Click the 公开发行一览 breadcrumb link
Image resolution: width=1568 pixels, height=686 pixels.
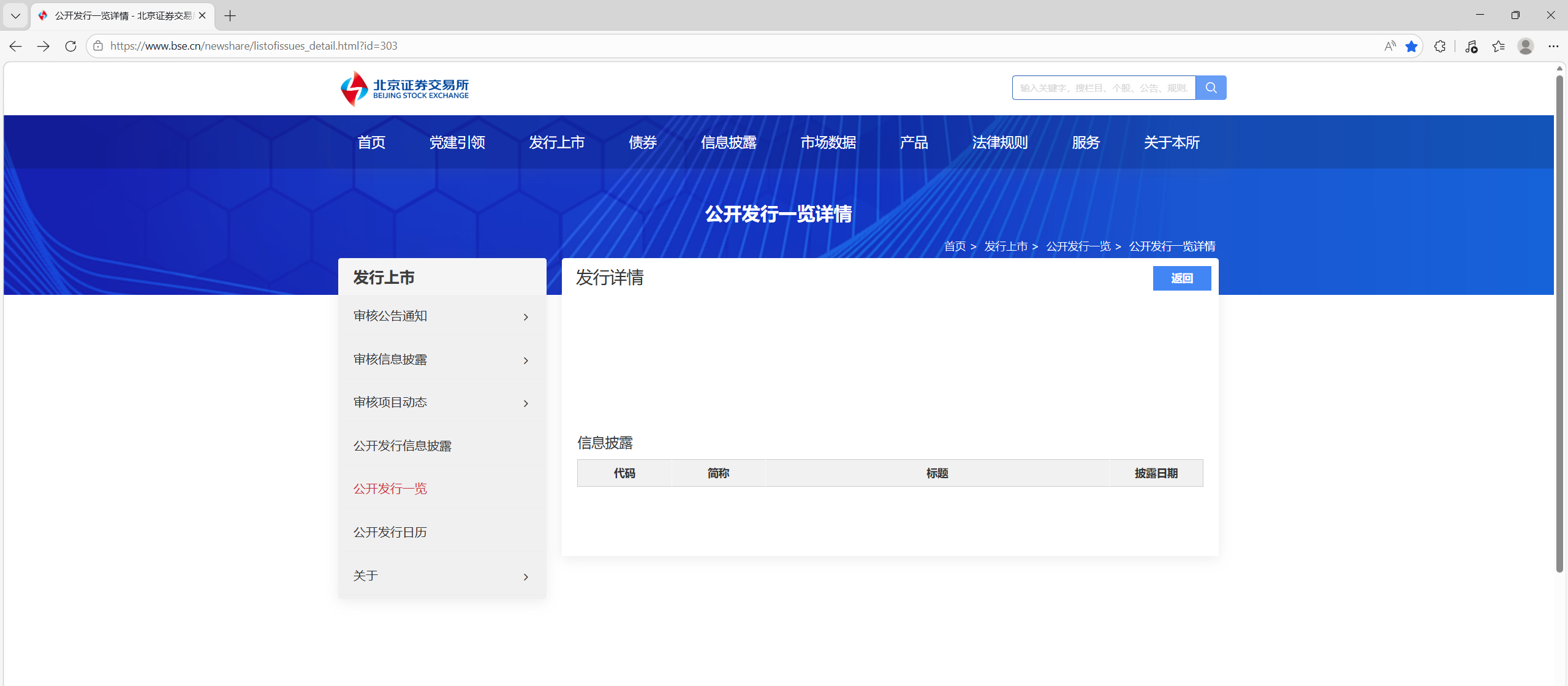(1078, 246)
